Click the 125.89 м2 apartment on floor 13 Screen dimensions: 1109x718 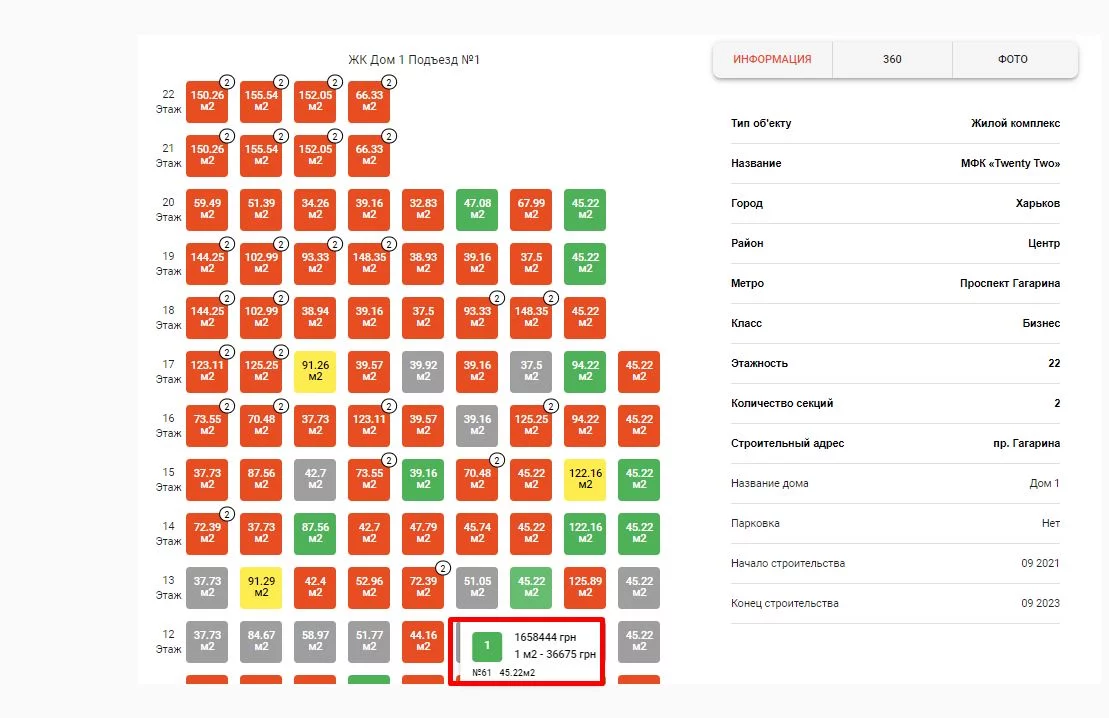tap(585, 587)
